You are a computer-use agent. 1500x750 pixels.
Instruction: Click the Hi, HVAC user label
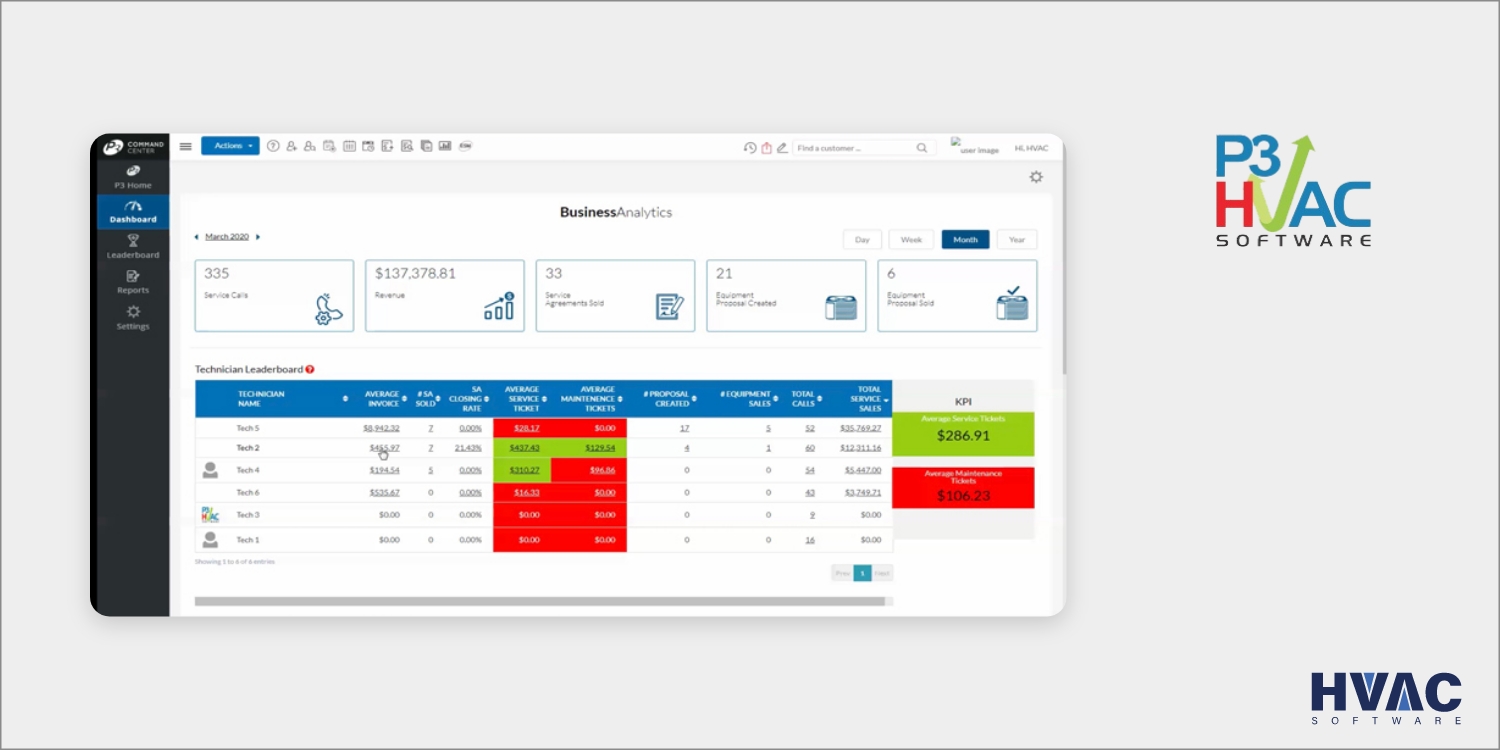coord(1032,148)
